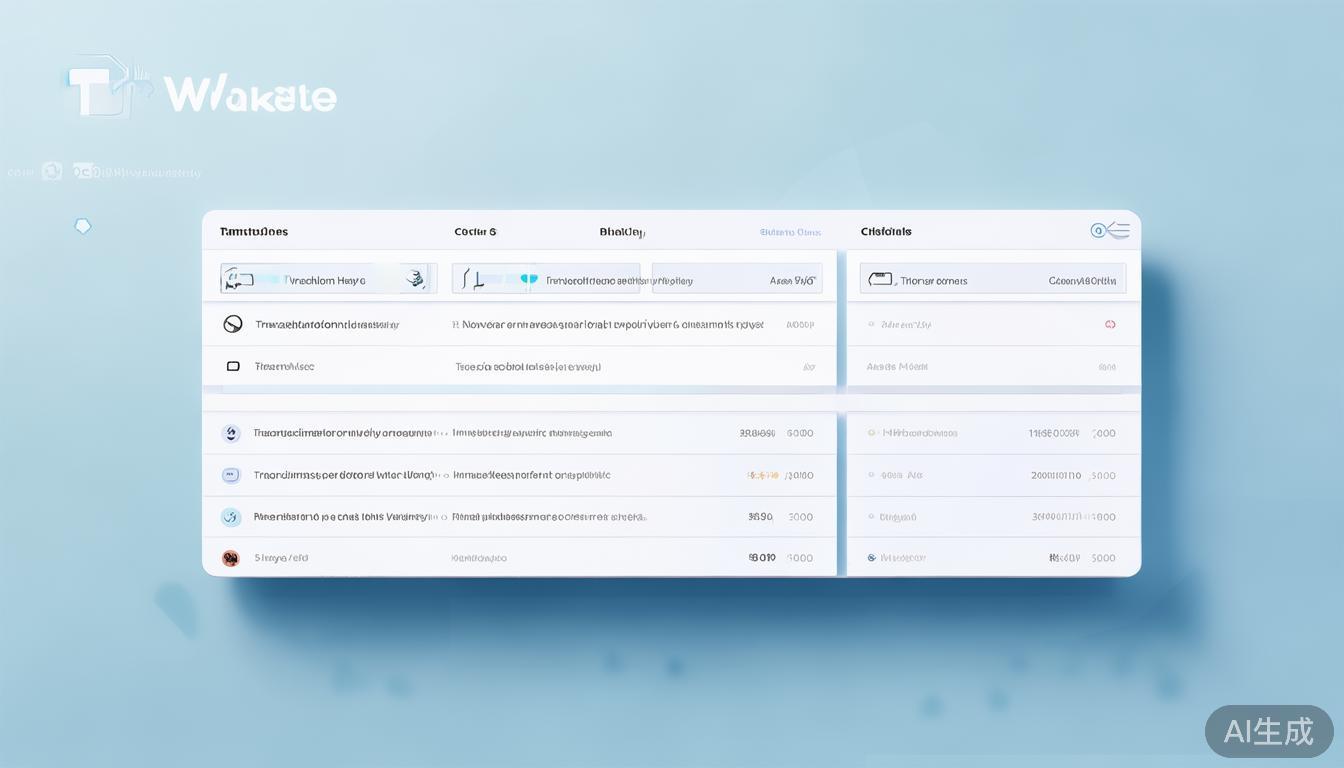The image size is (1344, 768).
Task: Enable the red status toggle on the Cristals panel
Action: [x=1110, y=324]
